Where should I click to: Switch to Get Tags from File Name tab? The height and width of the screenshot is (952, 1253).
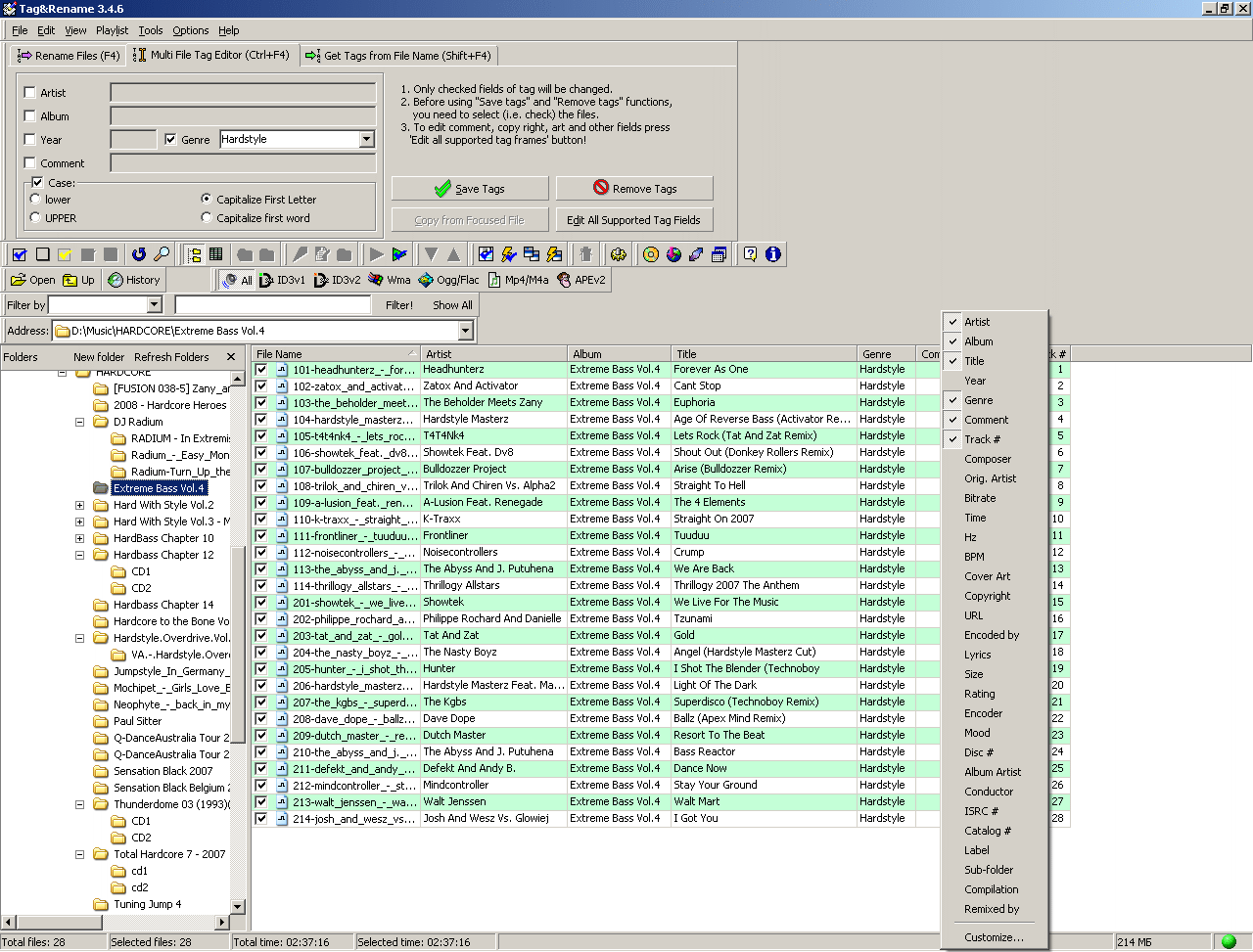[398, 56]
